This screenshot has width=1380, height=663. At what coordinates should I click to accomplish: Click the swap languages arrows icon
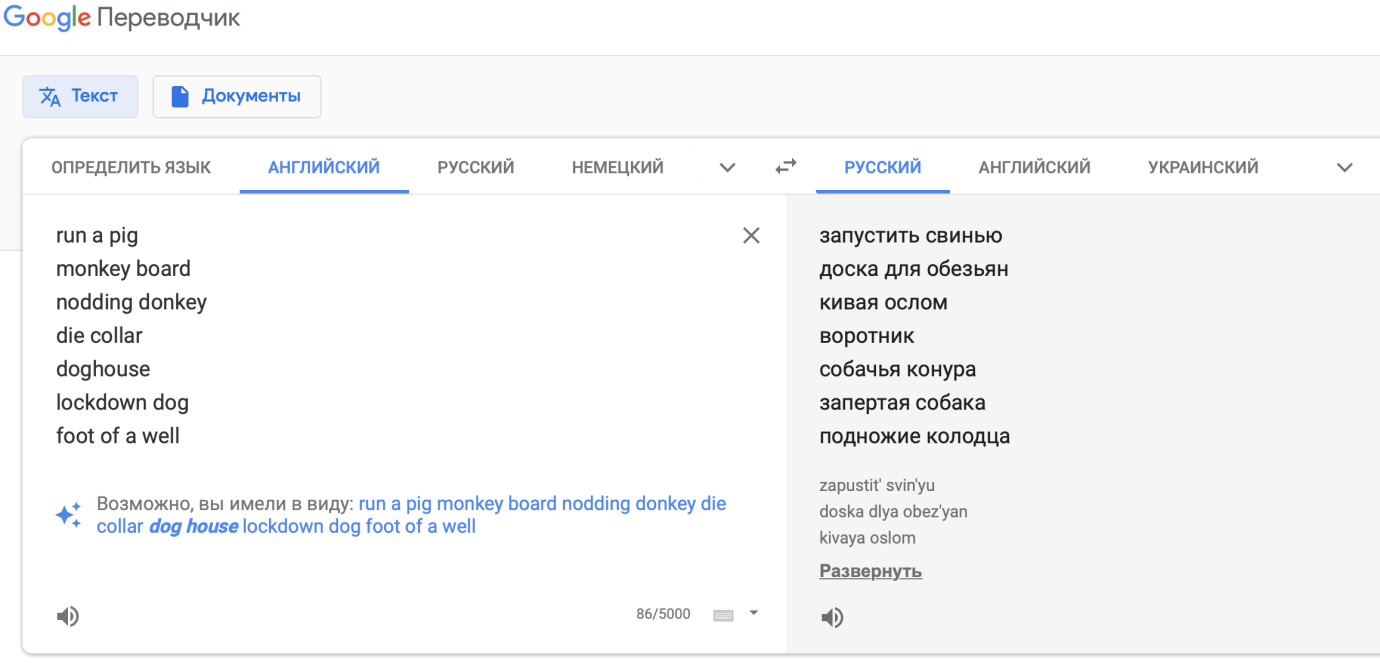tap(787, 167)
